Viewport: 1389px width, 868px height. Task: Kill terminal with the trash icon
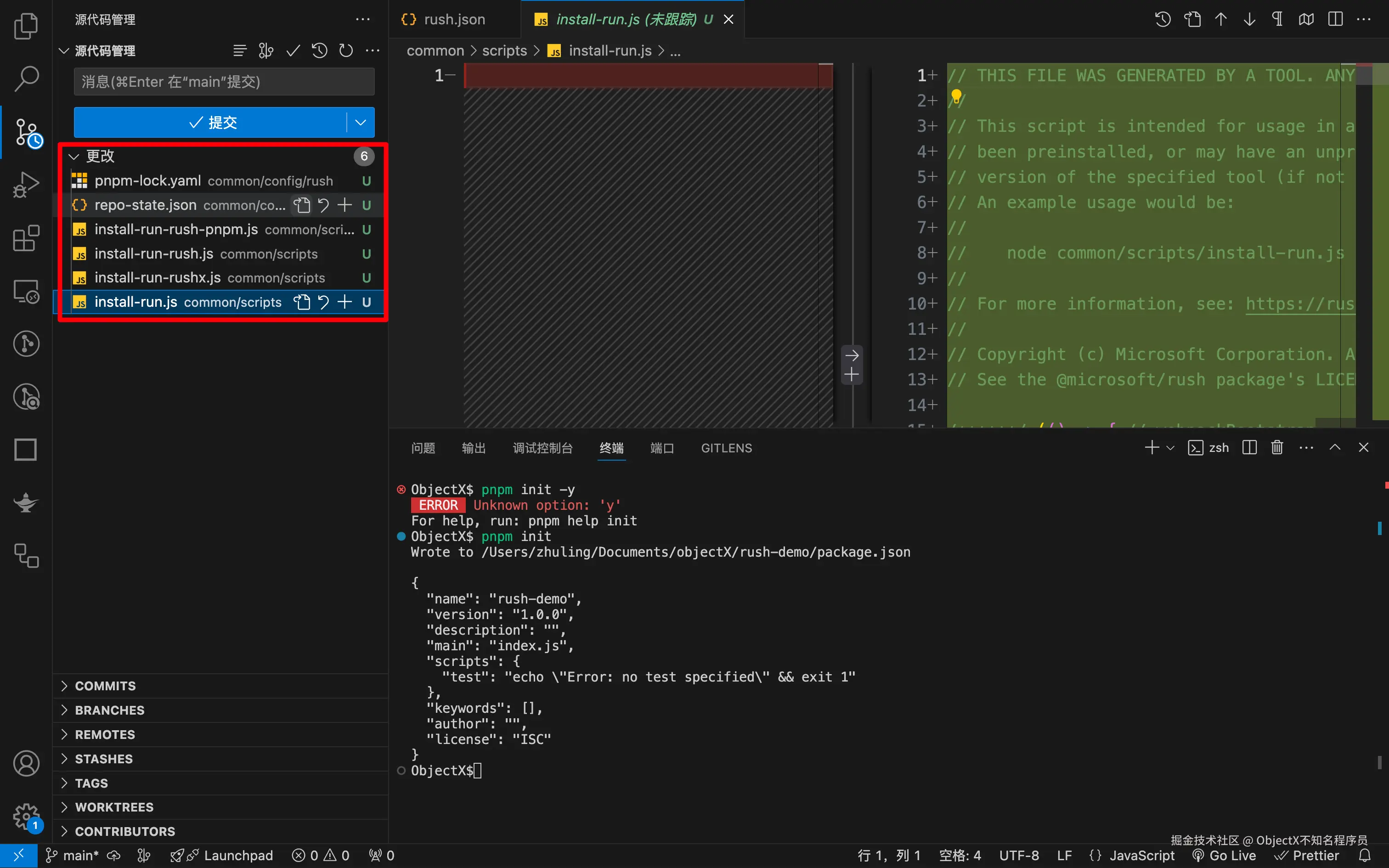[x=1276, y=448]
